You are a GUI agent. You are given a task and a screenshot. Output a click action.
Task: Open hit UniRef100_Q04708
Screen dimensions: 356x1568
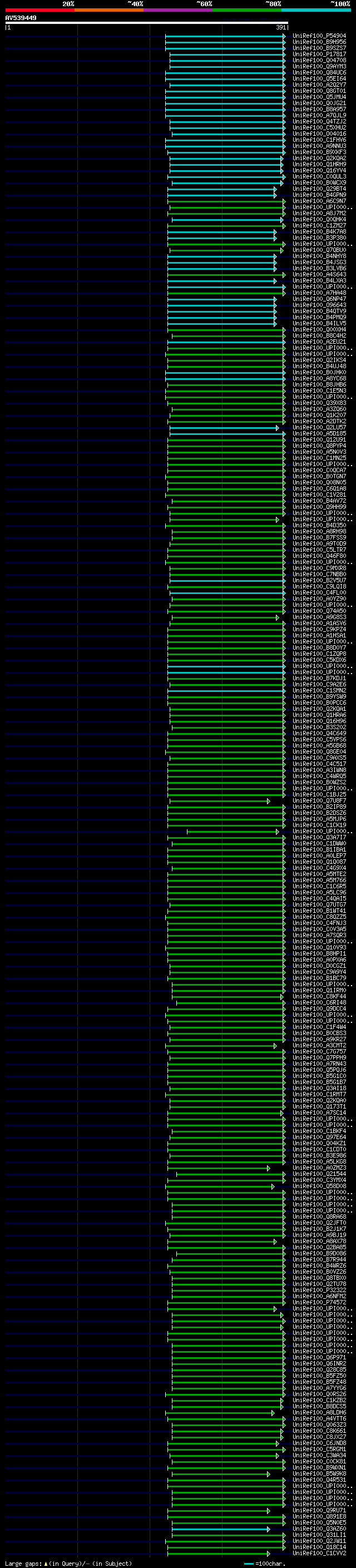pos(319,60)
